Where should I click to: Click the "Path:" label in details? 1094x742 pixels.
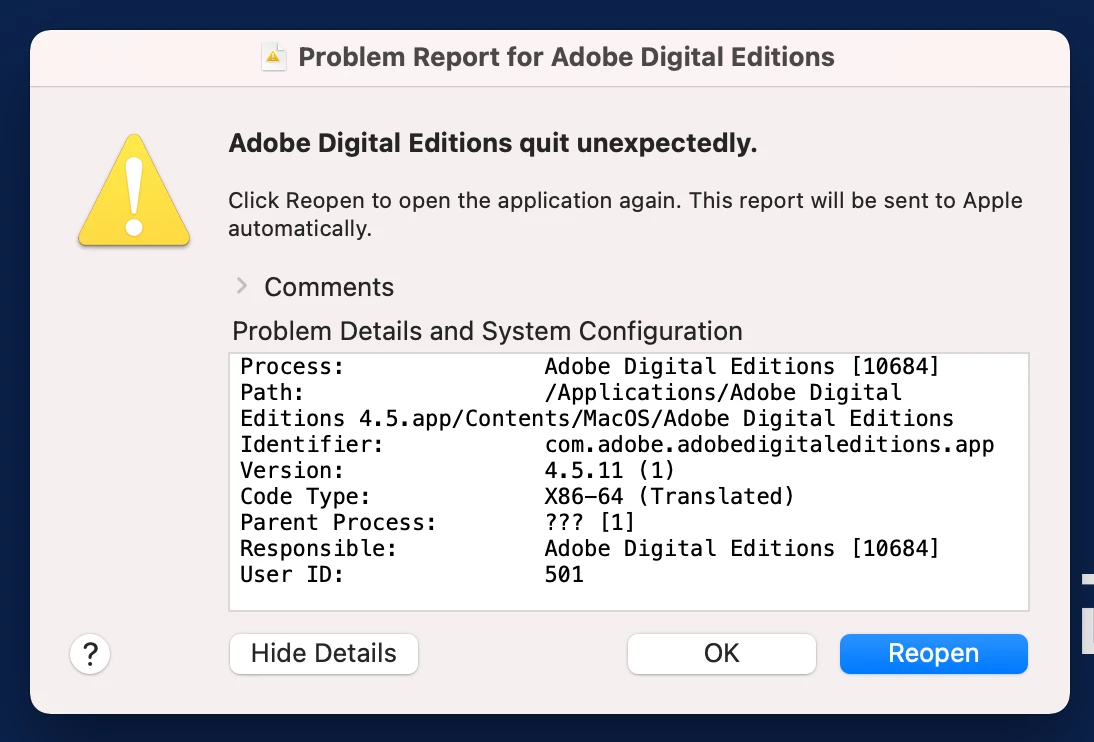point(272,392)
